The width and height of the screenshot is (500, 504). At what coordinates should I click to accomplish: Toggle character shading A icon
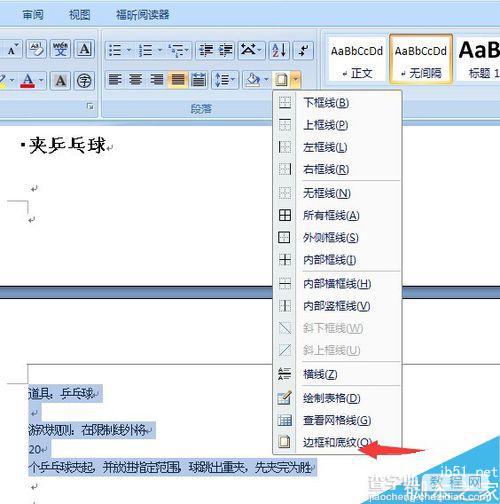point(60,81)
